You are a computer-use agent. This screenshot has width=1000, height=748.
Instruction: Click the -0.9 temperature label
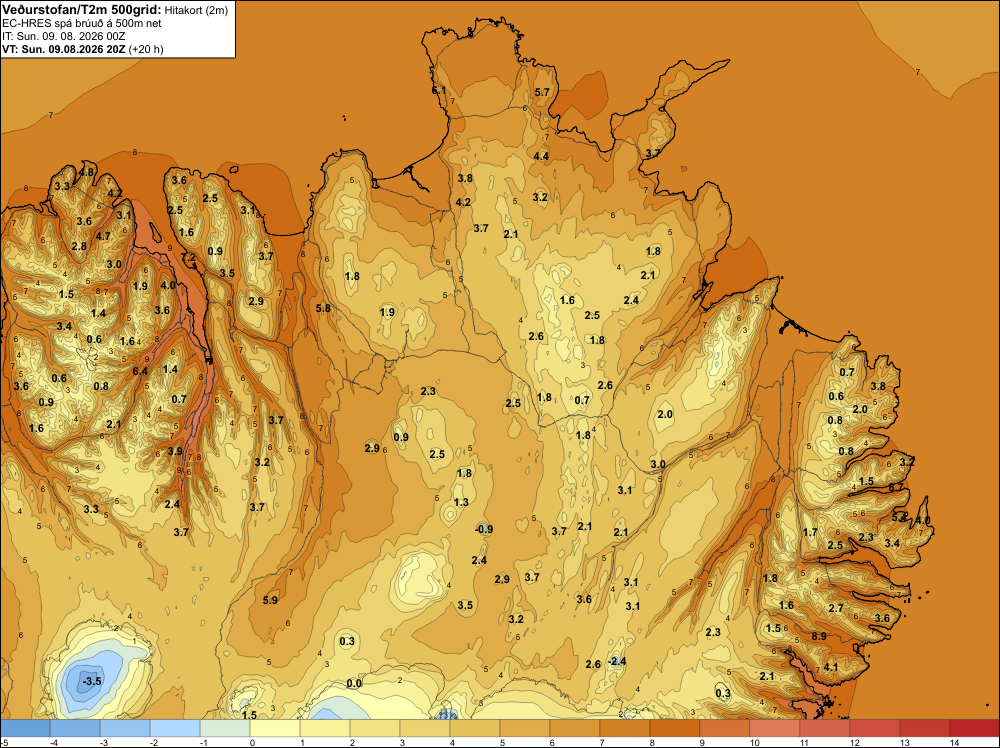[484, 529]
